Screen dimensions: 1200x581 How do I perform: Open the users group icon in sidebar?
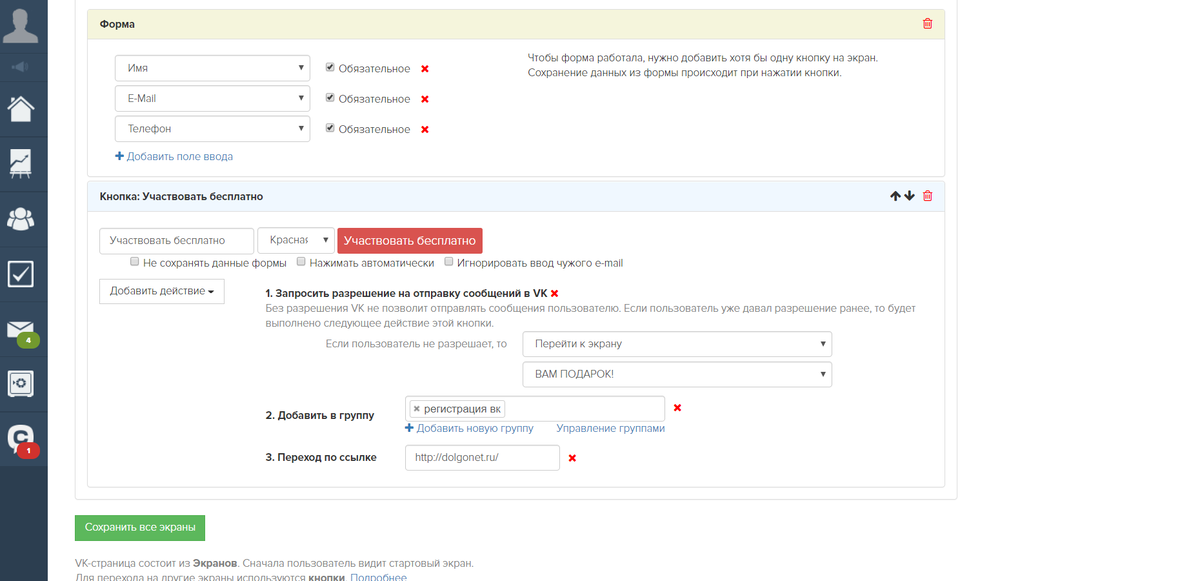pos(22,219)
